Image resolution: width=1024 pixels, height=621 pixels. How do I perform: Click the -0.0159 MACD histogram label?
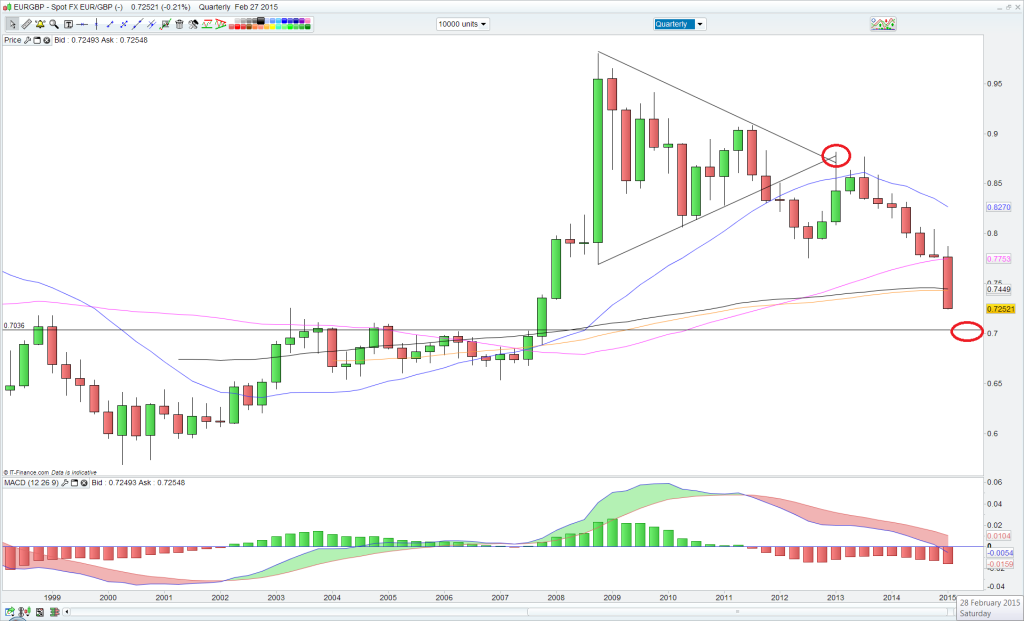tap(1000, 564)
